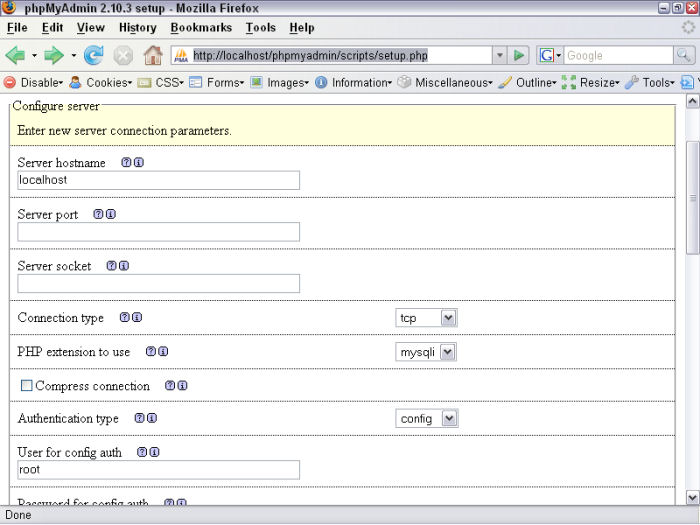This screenshot has width=700, height=525.
Task: Go to the Home page icon
Action: click(153, 55)
